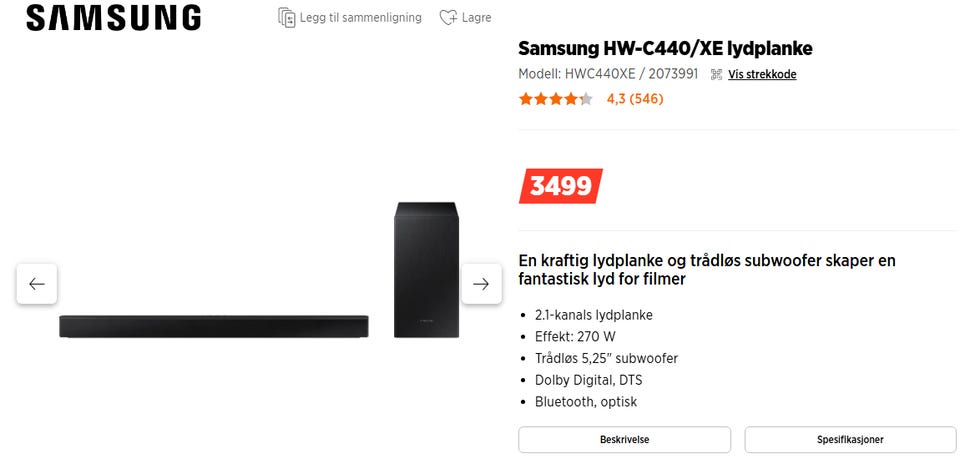The width and height of the screenshot is (960, 469).
Task: Open the 'Vis strekkode' link
Action: [762, 74]
